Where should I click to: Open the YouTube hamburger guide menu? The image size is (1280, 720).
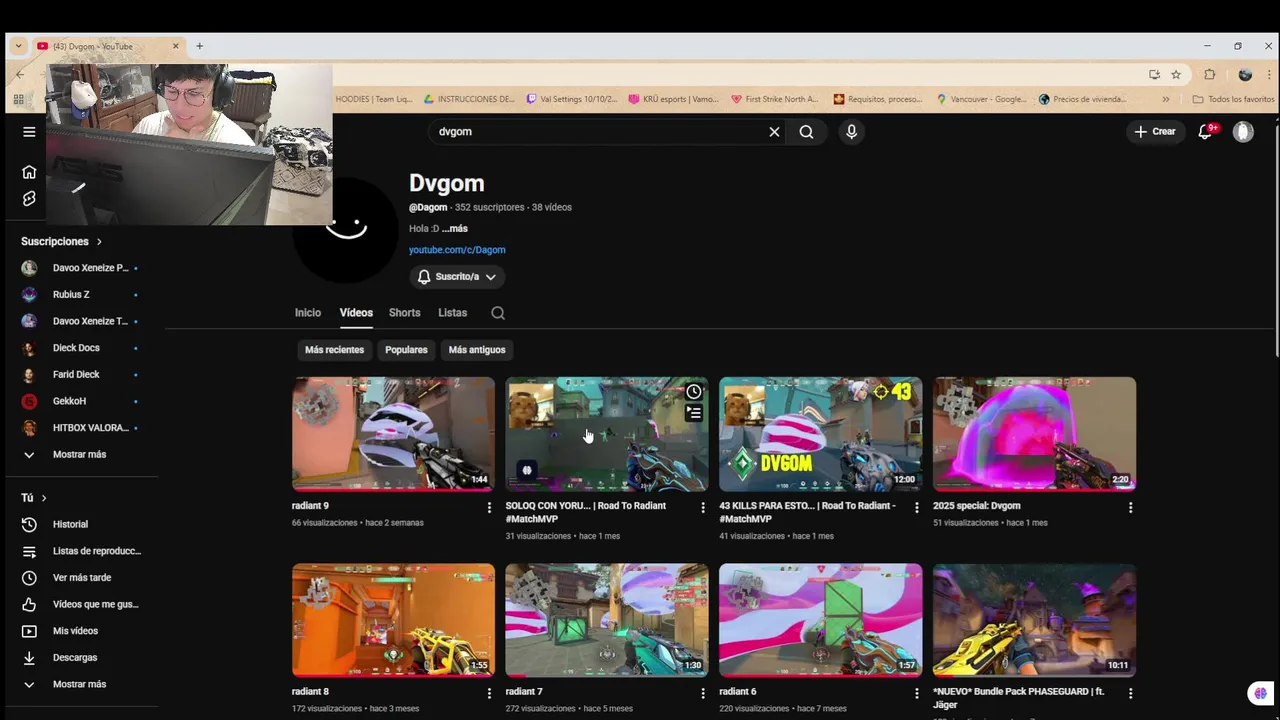29,132
